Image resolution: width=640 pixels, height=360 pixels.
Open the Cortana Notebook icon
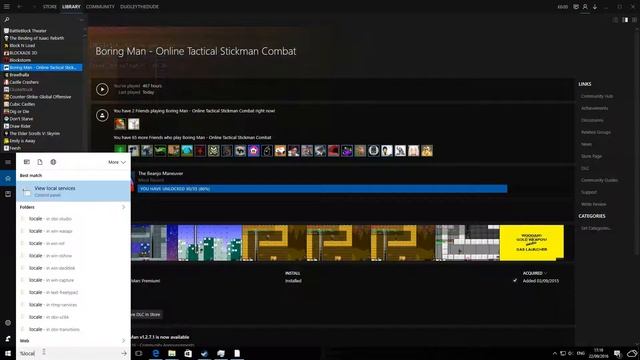pyautogui.click(x=8, y=194)
